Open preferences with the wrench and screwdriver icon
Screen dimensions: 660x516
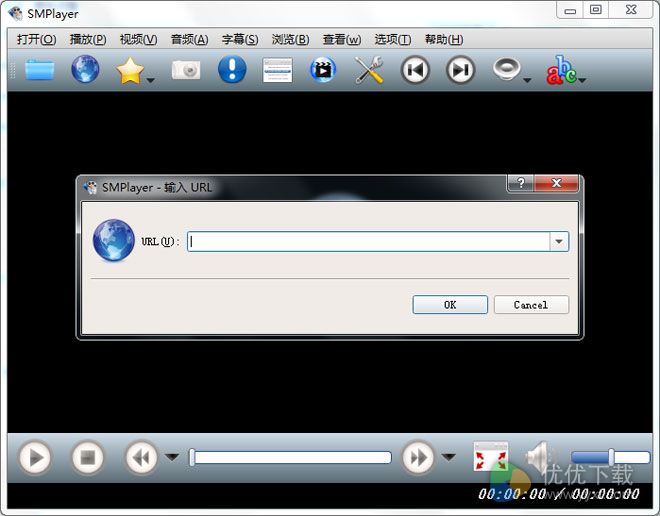pyautogui.click(x=369, y=70)
